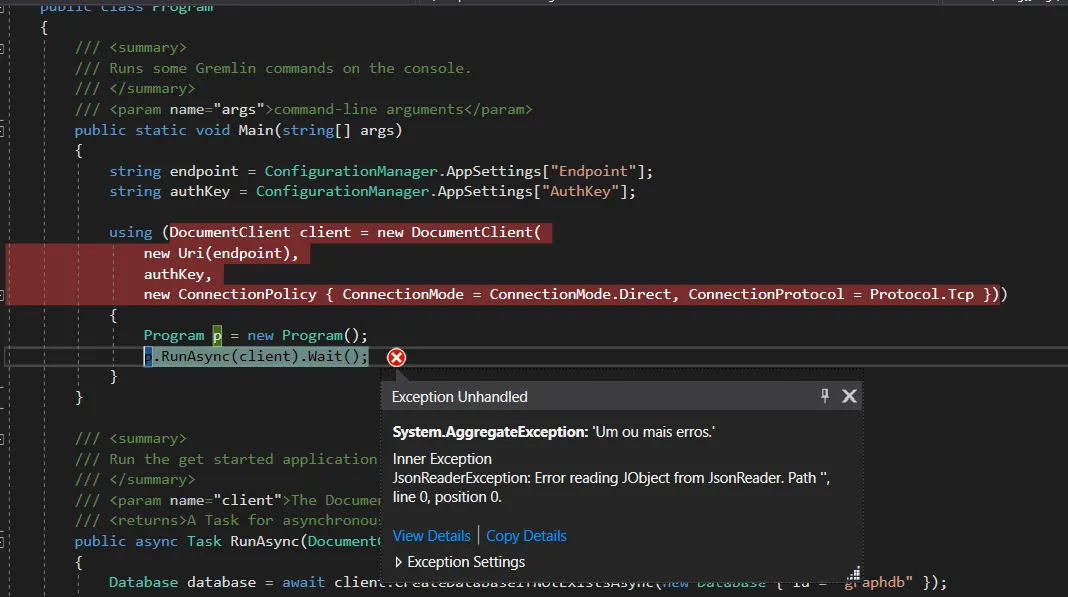Click the Gremlin commands comment line
Image resolution: width=1068 pixels, height=597 pixels.
coord(273,68)
